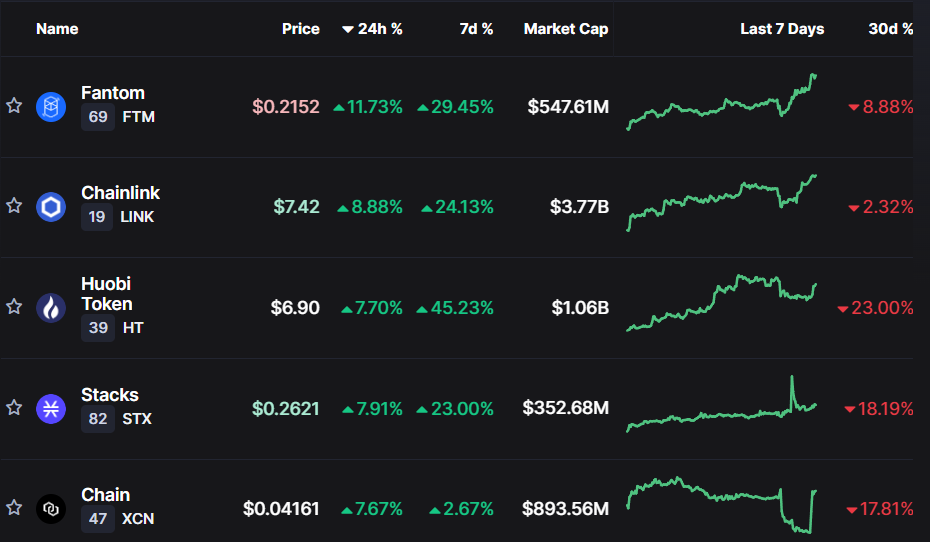
Task: Toggle the favorite star for Chainlink
Action: click(14, 206)
